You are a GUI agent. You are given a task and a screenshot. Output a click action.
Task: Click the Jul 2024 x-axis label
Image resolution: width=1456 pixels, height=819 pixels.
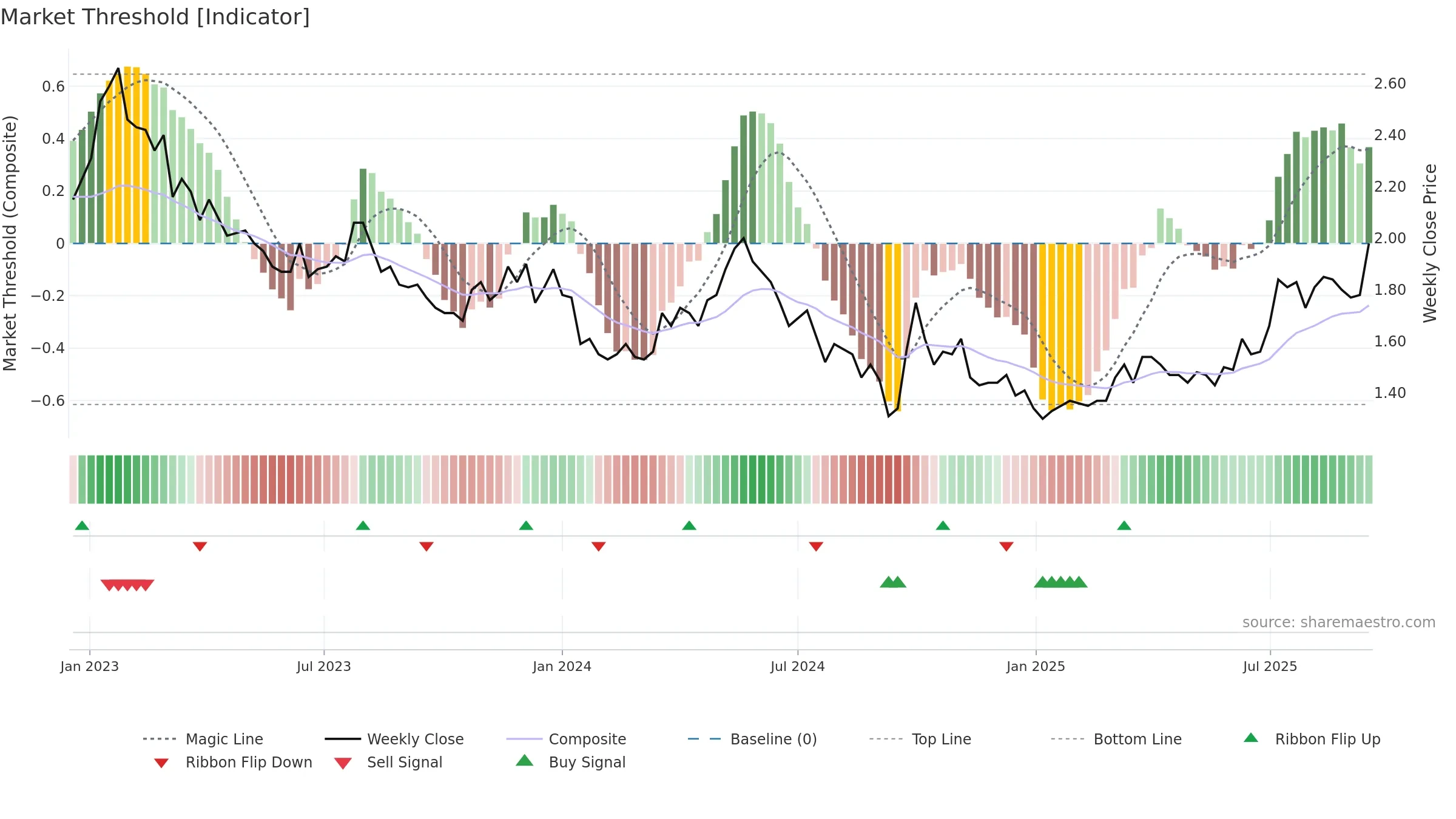click(x=798, y=666)
